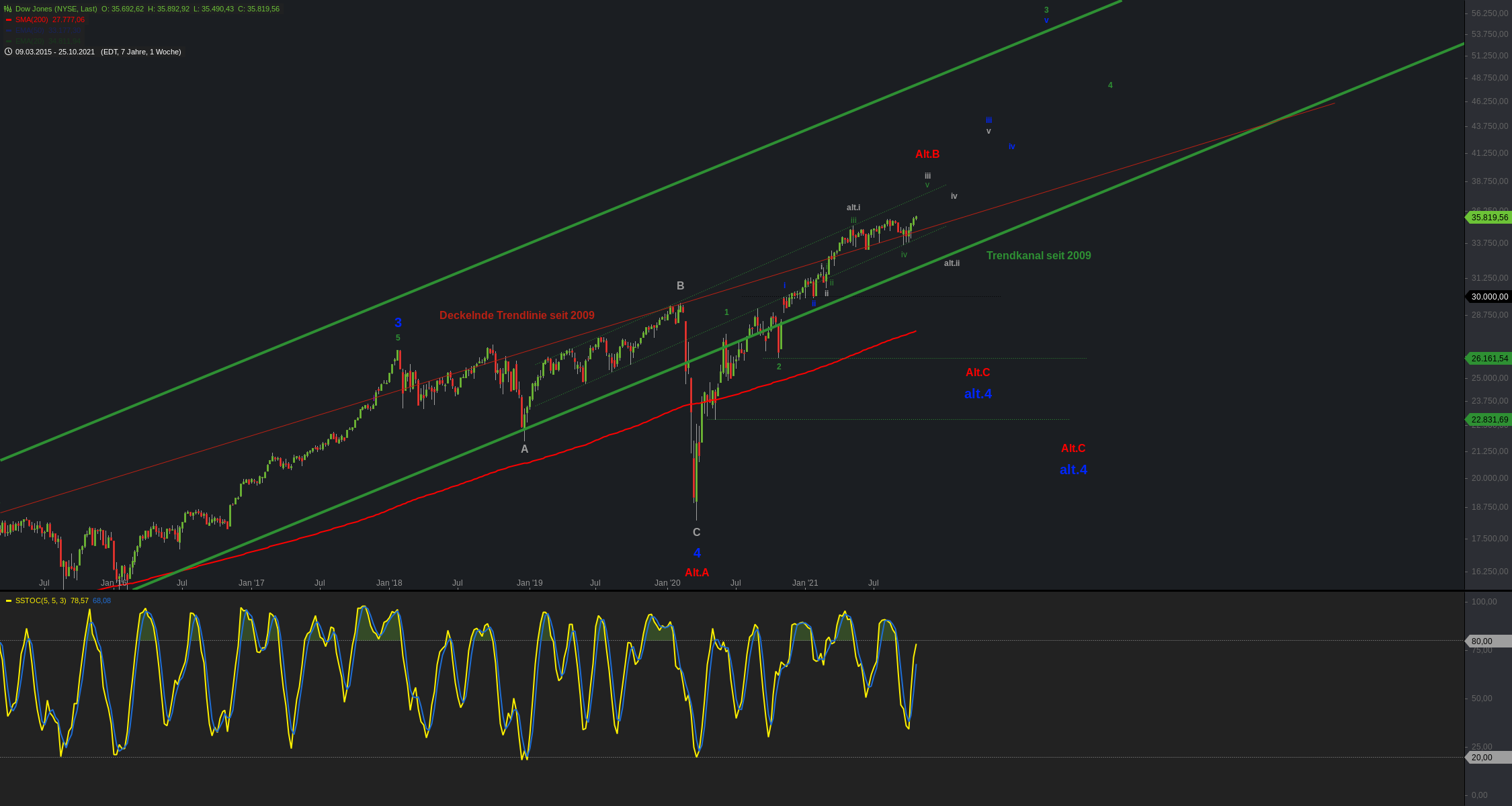1512x806 pixels.
Task: Select the 'Deckelnde Trendlinie seit 2009' label
Action: [517, 315]
